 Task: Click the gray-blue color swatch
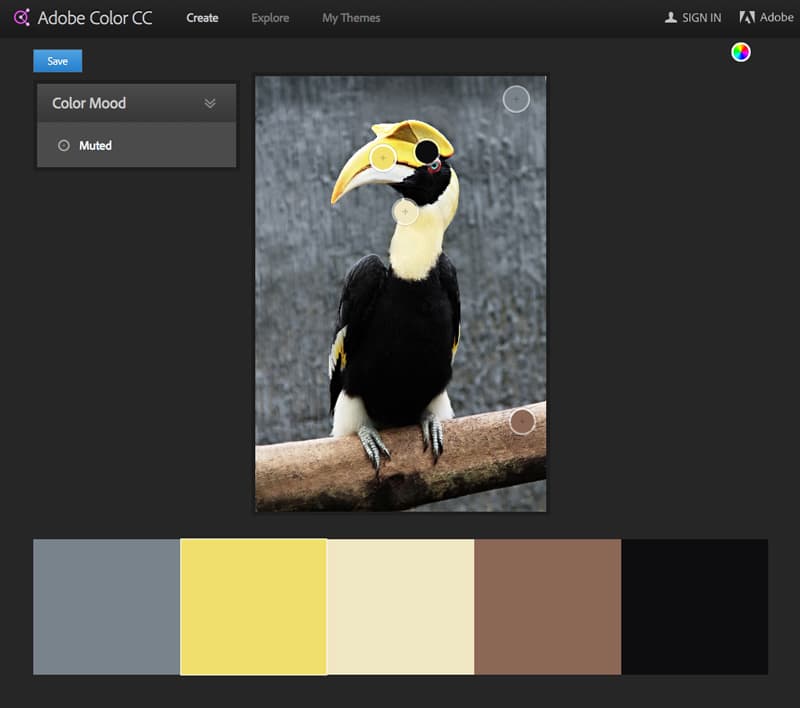[x=107, y=607]
